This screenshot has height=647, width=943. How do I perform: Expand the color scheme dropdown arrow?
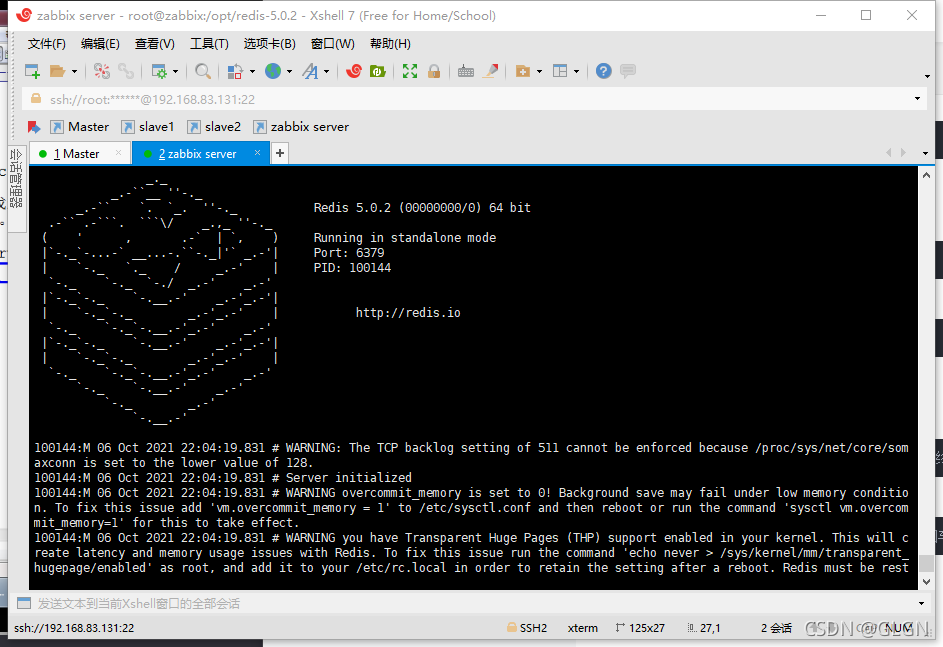(x=252, y=72)
